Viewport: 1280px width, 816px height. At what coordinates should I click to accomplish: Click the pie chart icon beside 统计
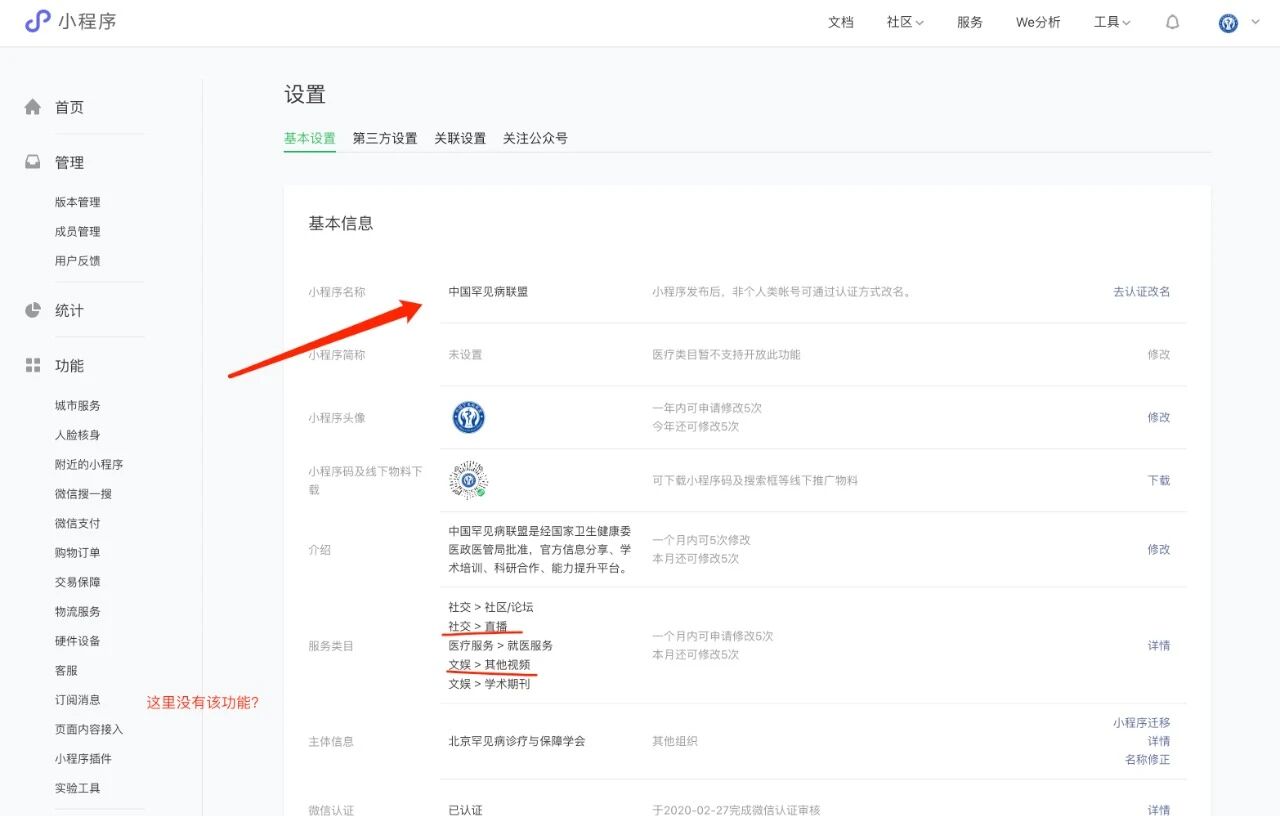click(33, 310)
